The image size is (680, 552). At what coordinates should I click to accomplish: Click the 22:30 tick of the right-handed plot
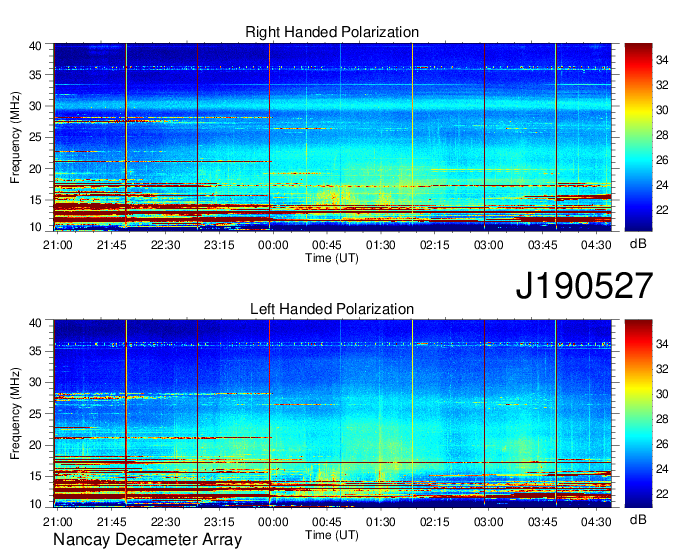(166, 245)
